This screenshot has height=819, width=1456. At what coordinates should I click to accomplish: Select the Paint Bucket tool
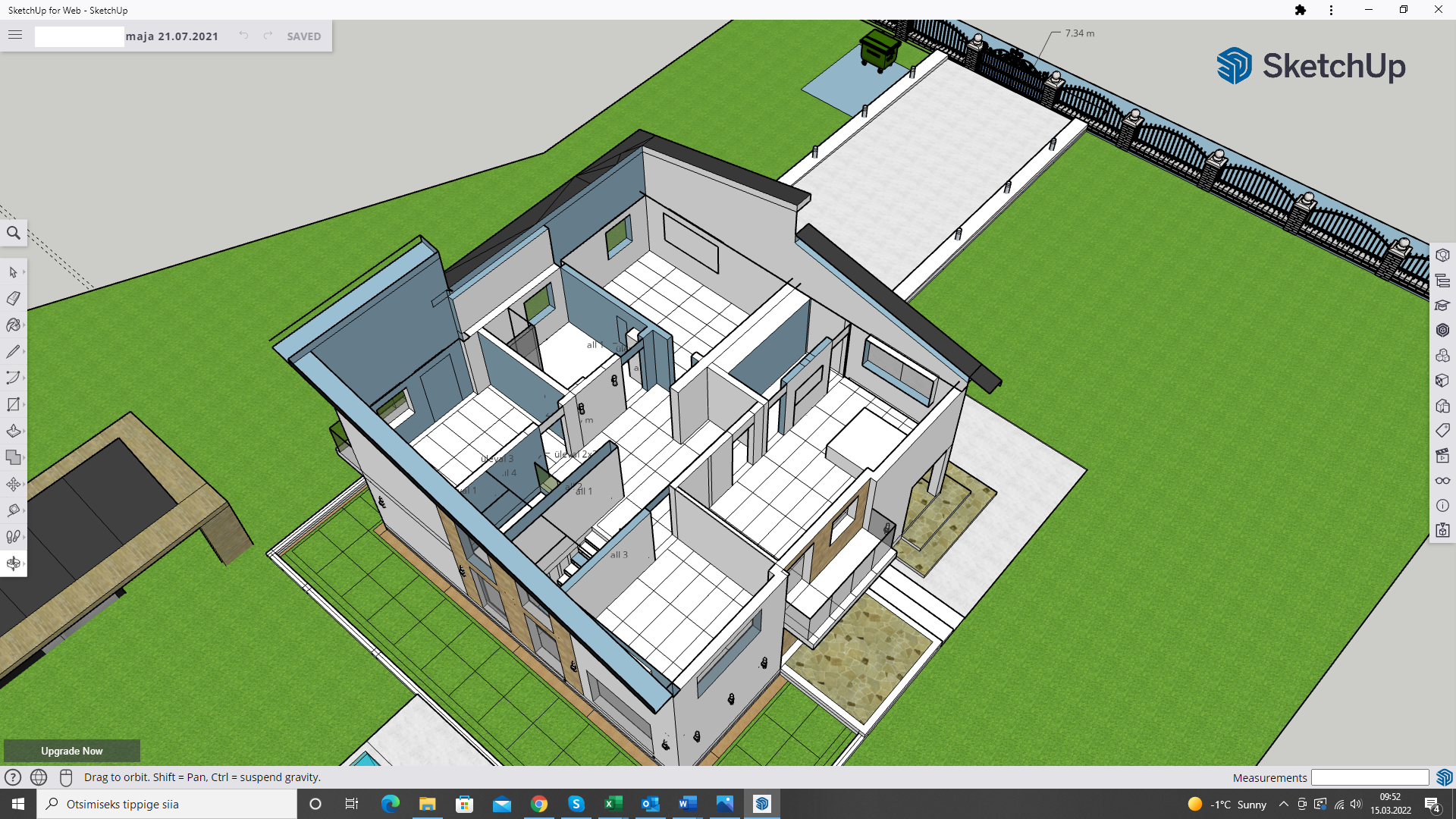pyautogui.click(x=13, y=325)
